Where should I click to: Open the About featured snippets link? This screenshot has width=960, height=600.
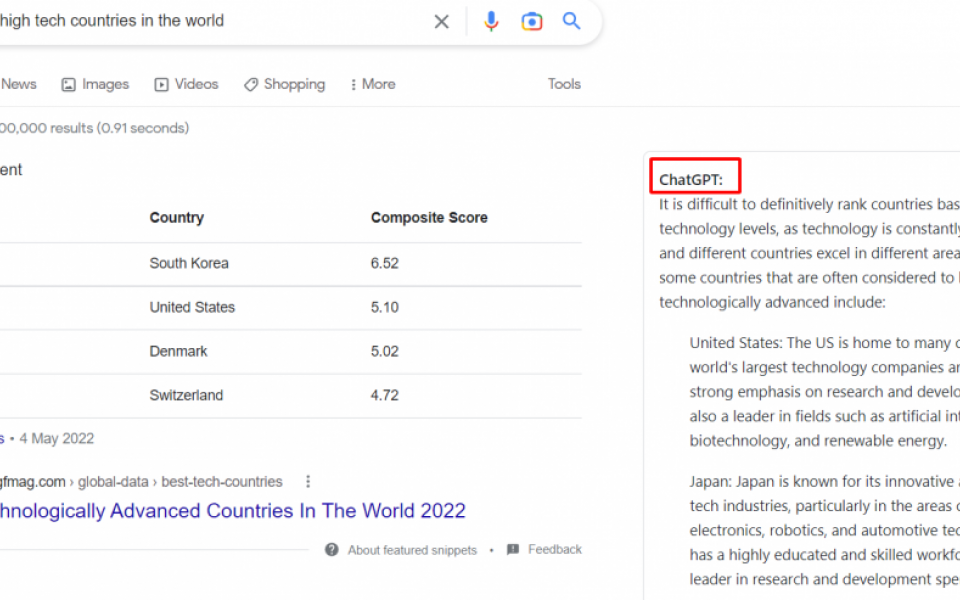(412, 550)
